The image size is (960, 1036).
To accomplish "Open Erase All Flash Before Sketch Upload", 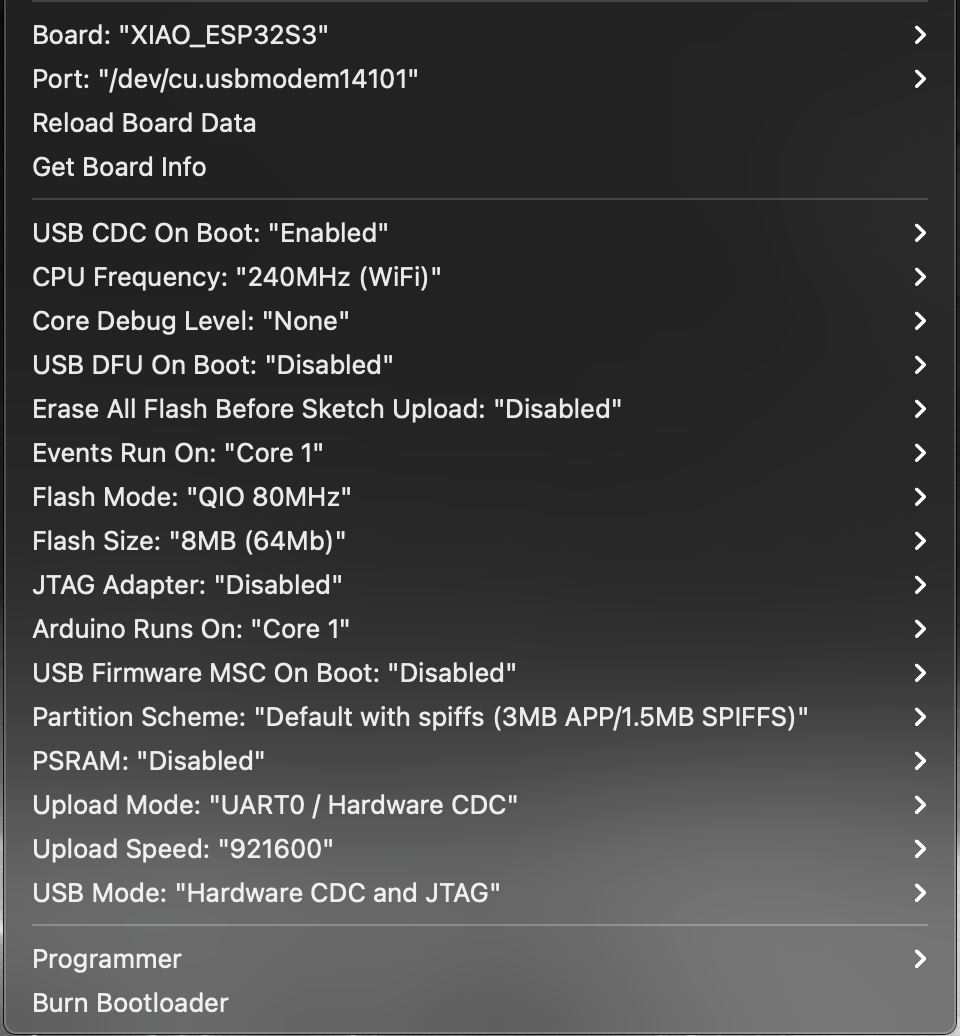I will pos(480,409).
